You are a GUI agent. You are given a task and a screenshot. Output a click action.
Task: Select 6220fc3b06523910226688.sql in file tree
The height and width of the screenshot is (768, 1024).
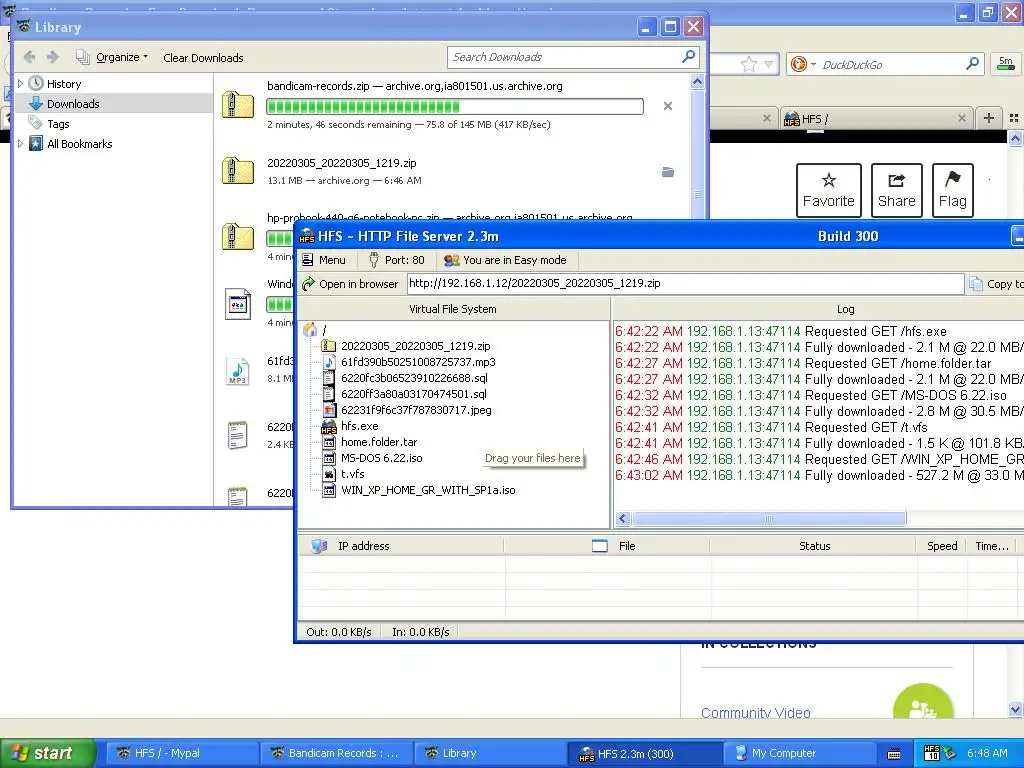click(414, 378)
